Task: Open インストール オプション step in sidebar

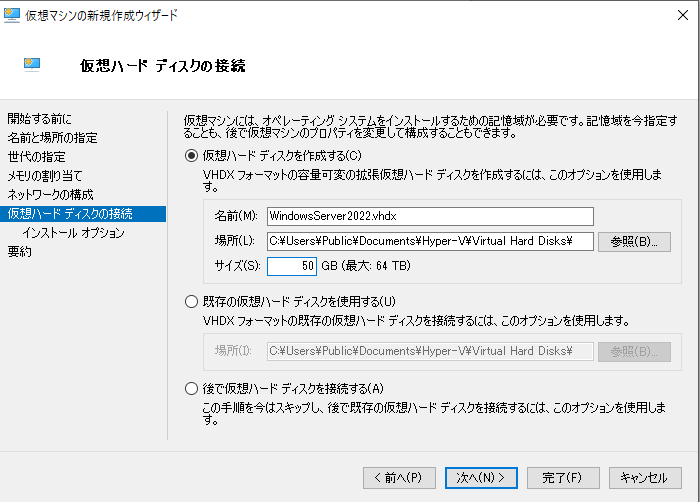Action: point(73,233)
